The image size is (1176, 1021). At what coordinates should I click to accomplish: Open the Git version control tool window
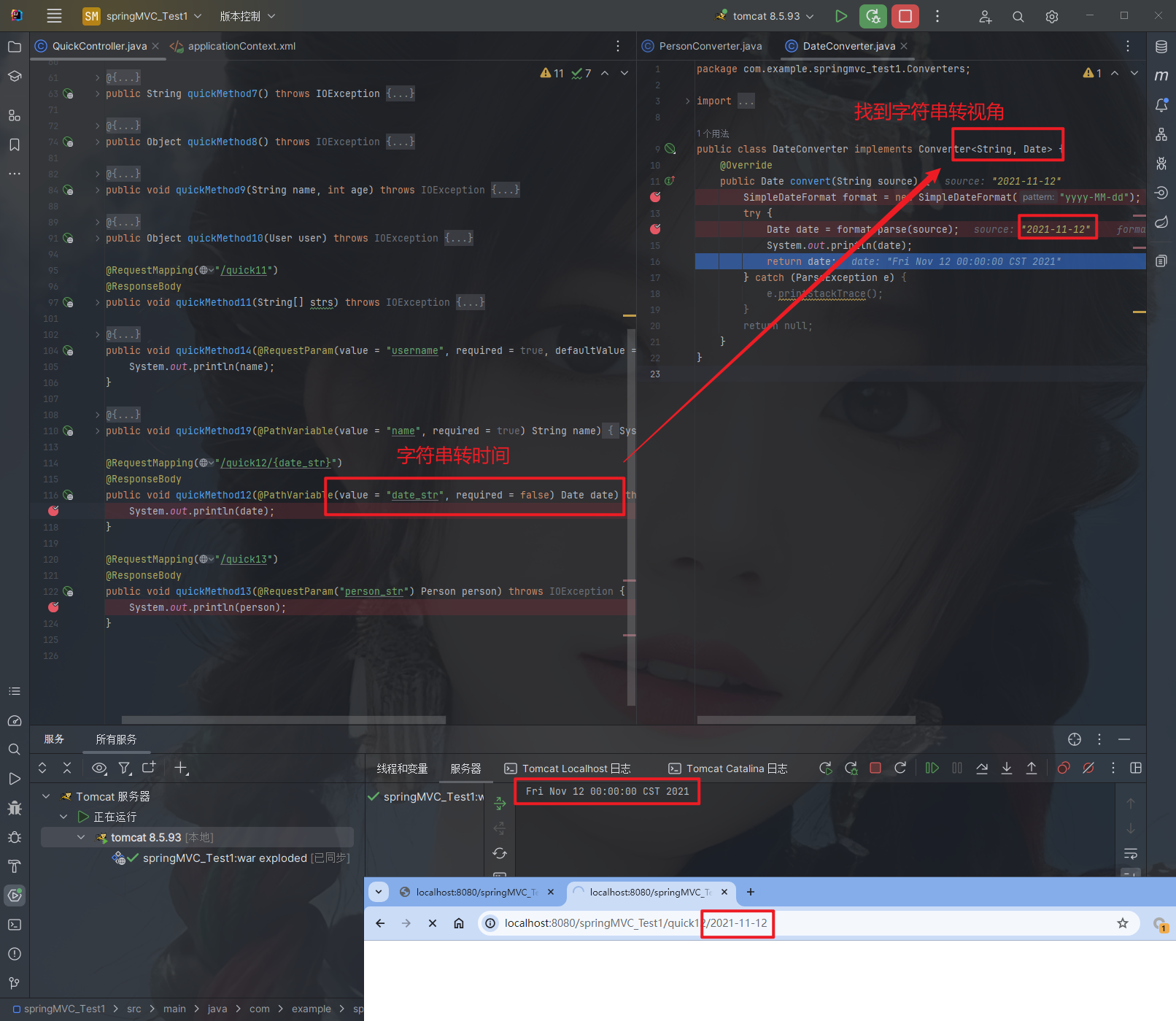15,983
